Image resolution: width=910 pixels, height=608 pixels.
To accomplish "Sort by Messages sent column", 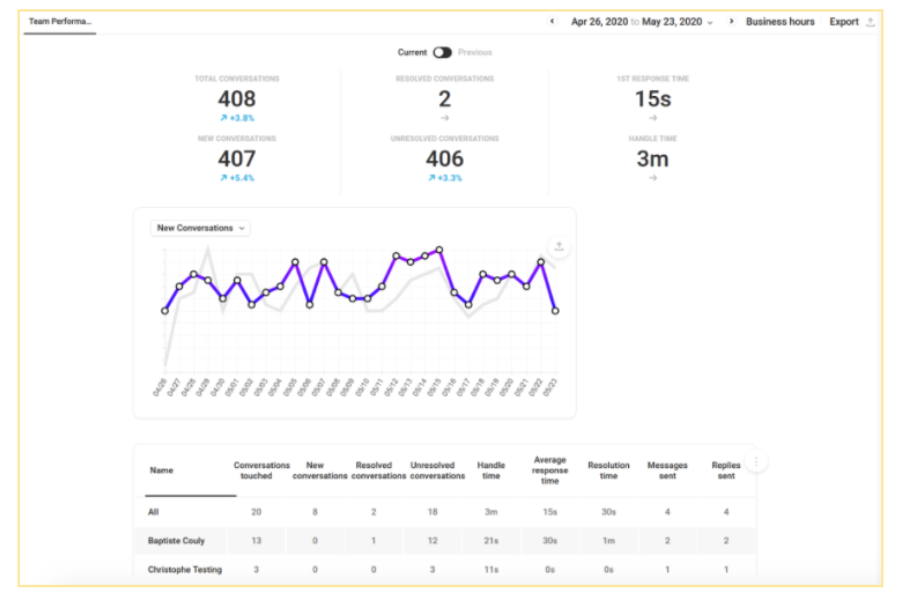I will (667, 470).
